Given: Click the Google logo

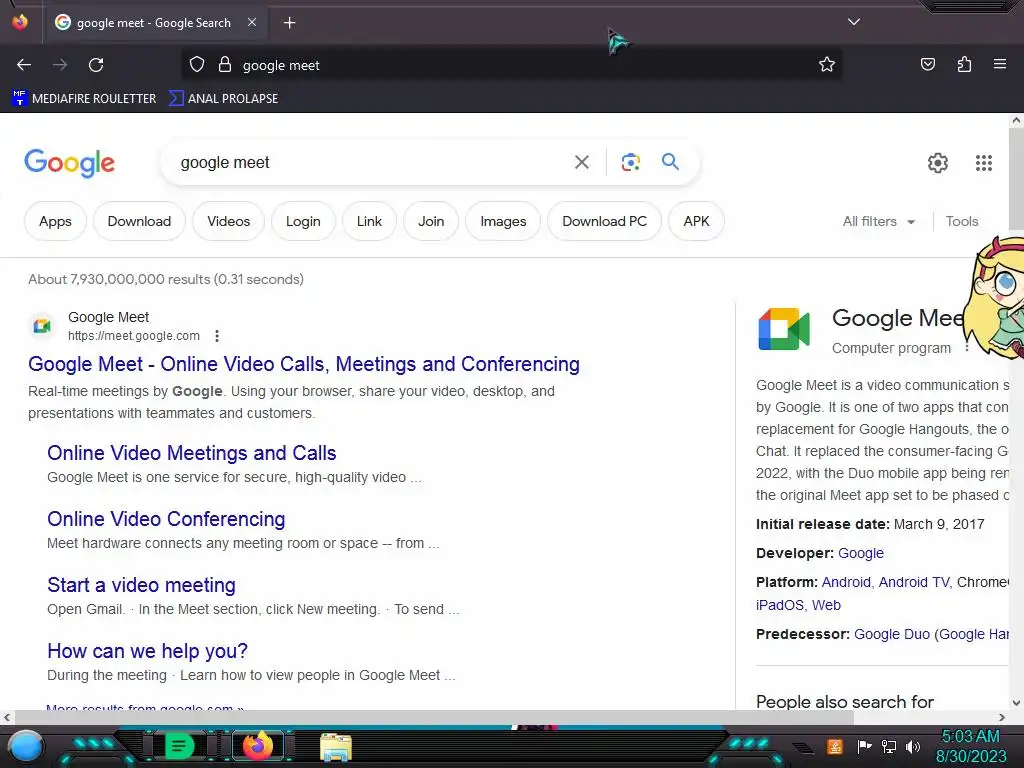Looking at the screenshot, I should pos(69,163).
